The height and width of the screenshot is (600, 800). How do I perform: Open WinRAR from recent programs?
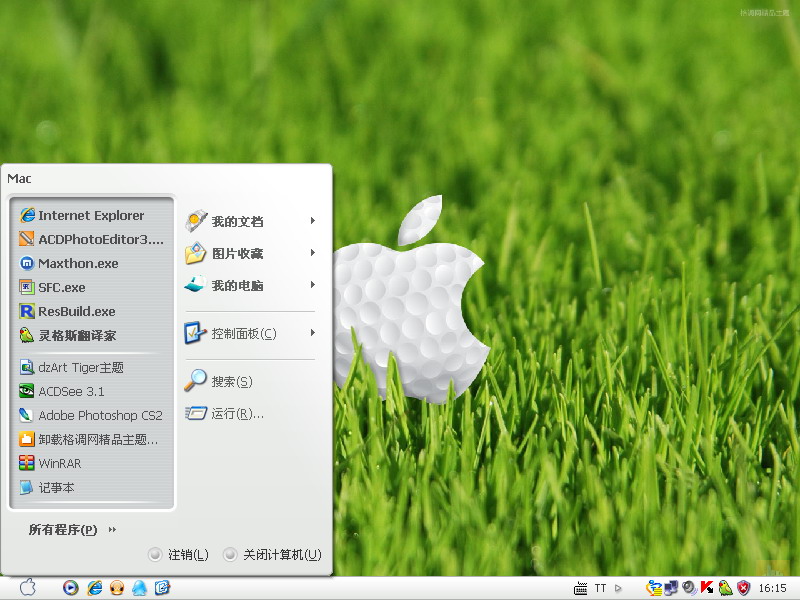tap(92, 463)
